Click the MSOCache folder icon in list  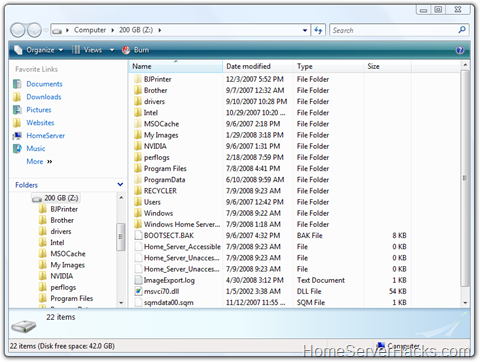tap(138, 124)
